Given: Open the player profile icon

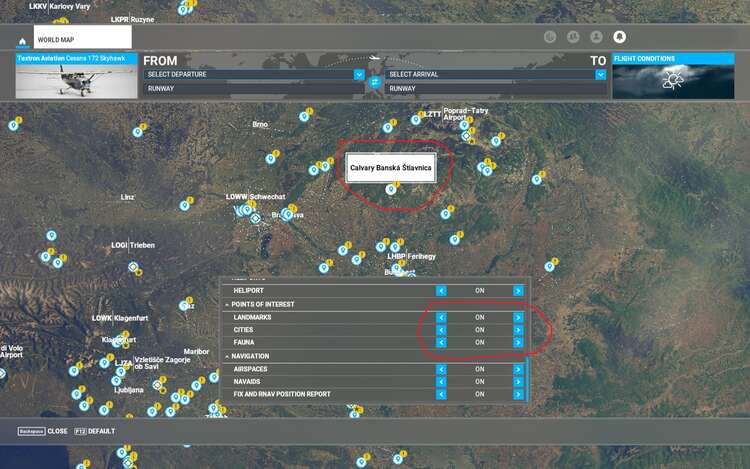Looking at the screenshot, I should [x=596, y=37].
